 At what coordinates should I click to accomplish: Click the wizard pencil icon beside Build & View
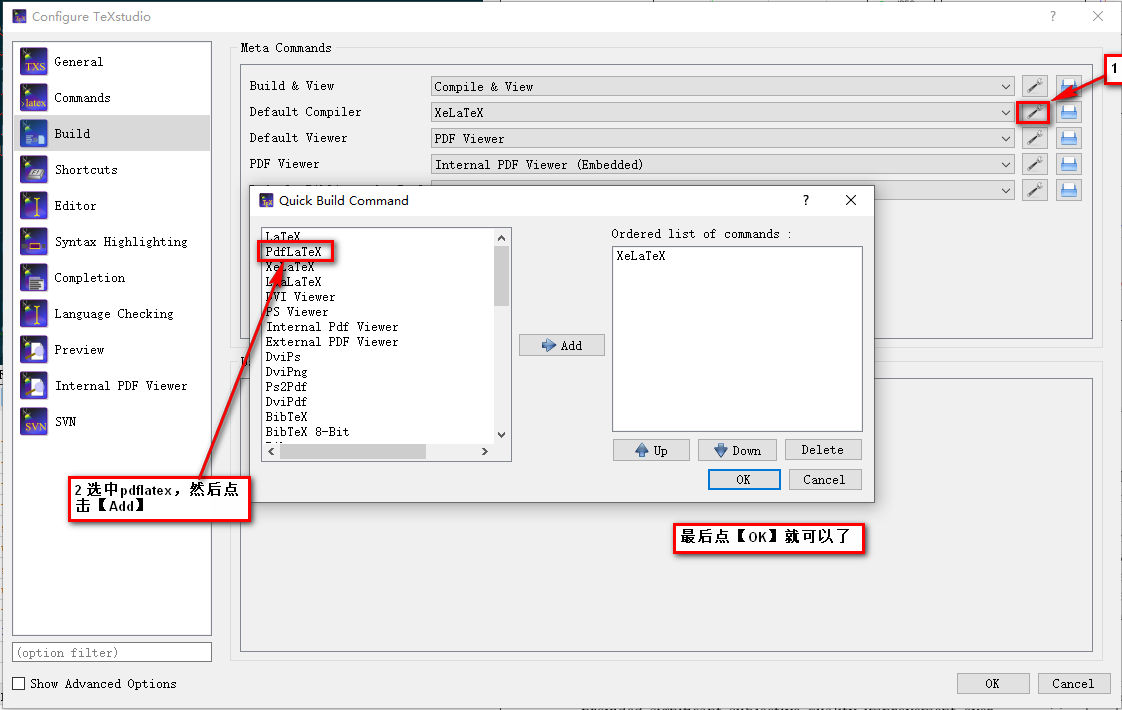1034,86
